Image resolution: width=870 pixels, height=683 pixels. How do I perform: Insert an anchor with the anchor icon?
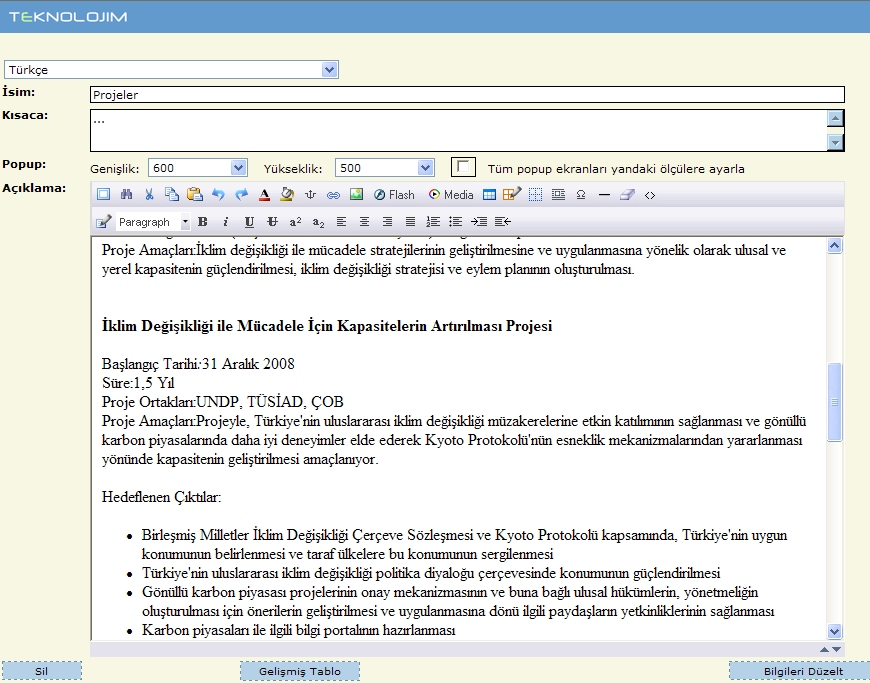(310, 195)
